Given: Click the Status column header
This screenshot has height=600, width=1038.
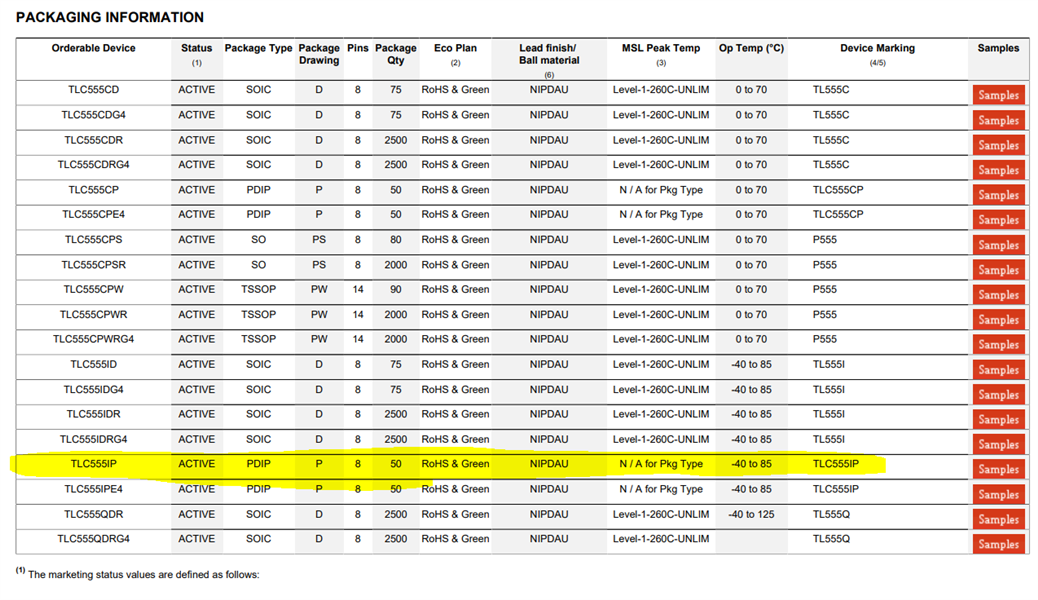Looking at the screenshot, I should [197, 48].
